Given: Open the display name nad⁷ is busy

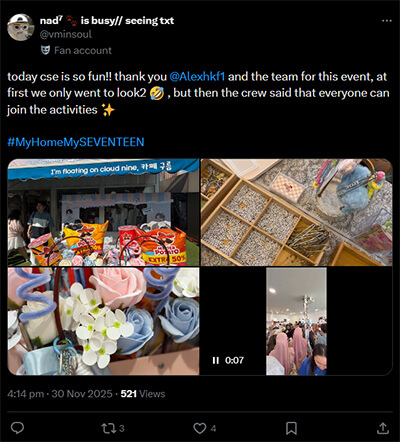Looking at the screenshot, I should click(x=107, y=21).
